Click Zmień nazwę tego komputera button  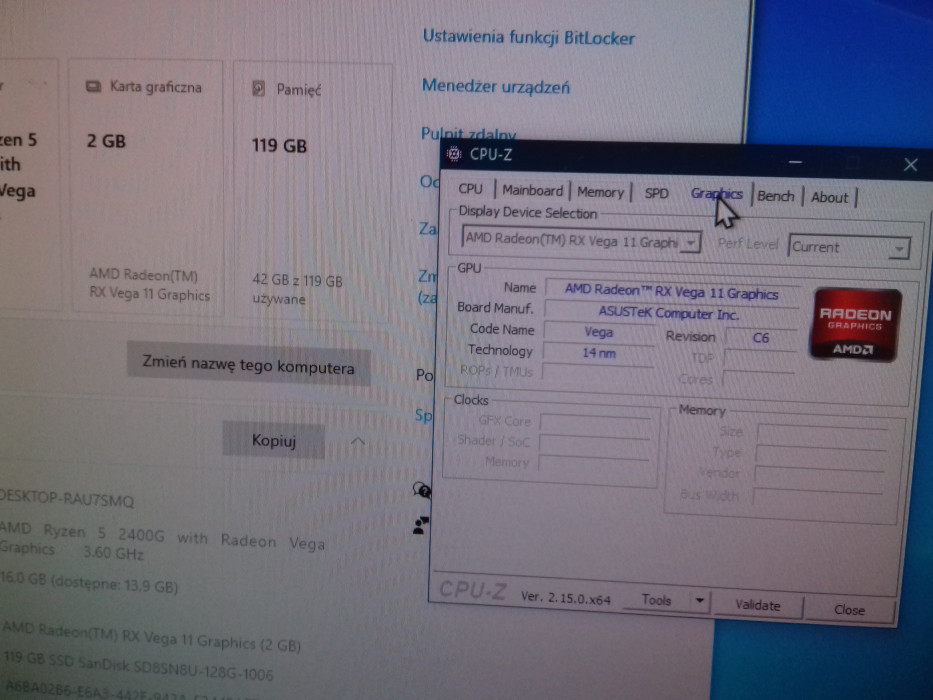click(248, 364)
